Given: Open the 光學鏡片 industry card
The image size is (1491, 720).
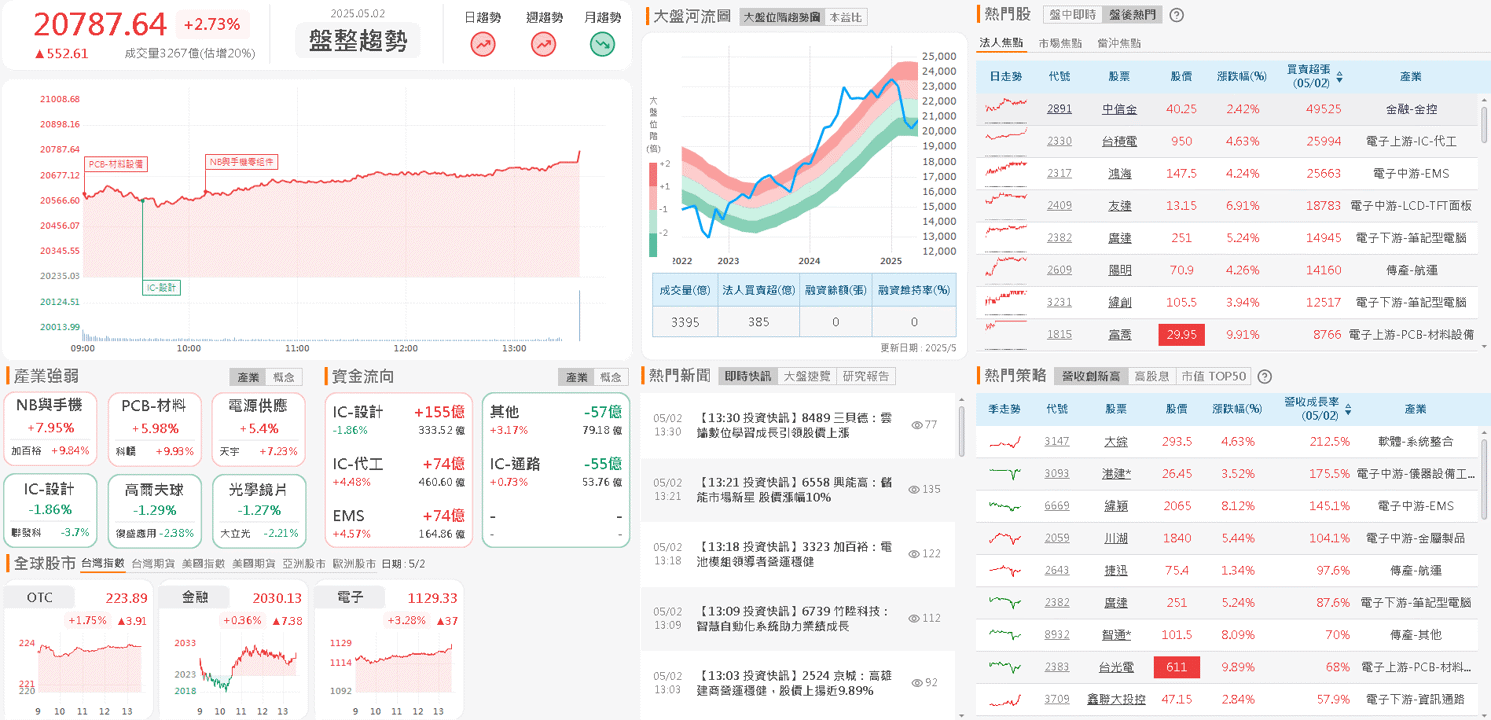Looking at the screenshot, I should pos(259,510).
